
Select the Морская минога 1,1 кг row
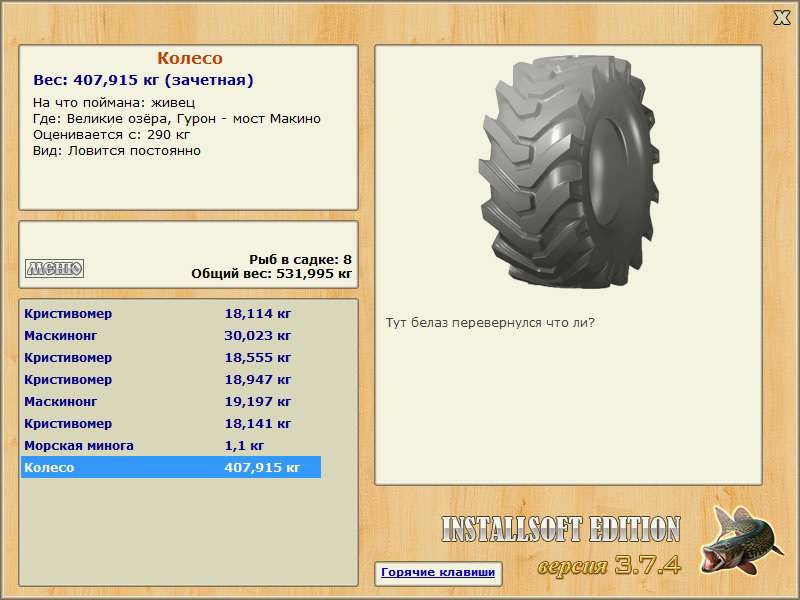coord(171,445)
